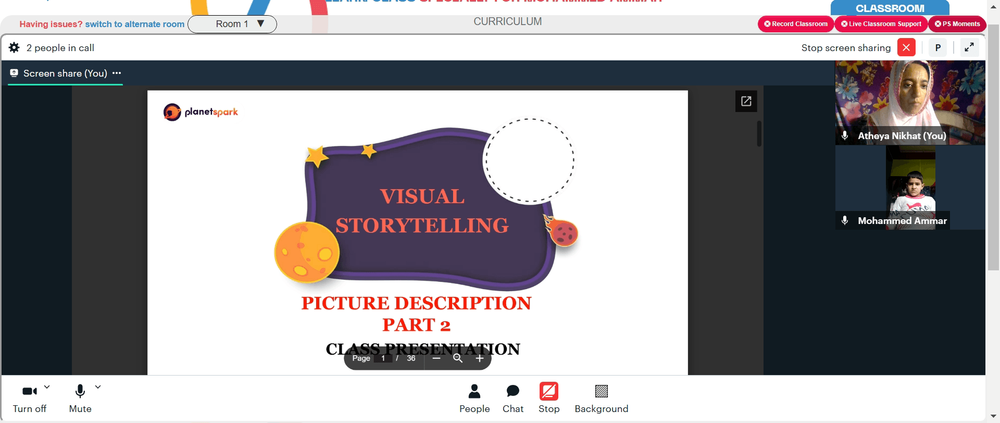Click PS Moments button
Image resolution: width=1000 pixels, height=423 pixels.
(x=957, y=24)
